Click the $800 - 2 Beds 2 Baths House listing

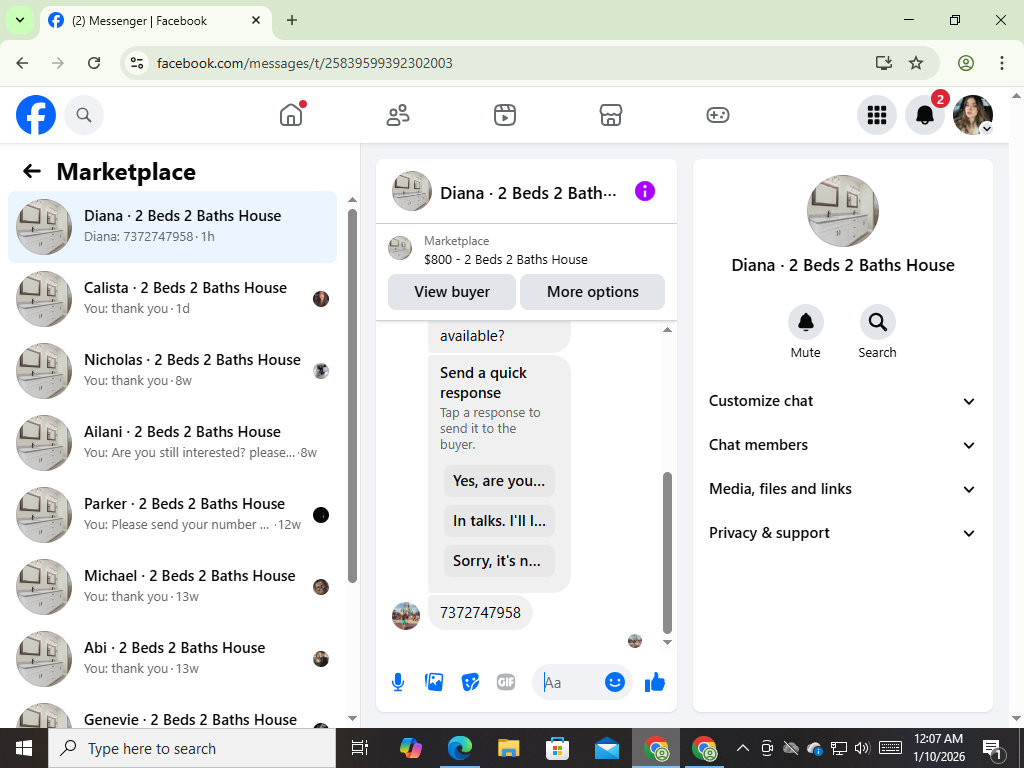[505, 259]
